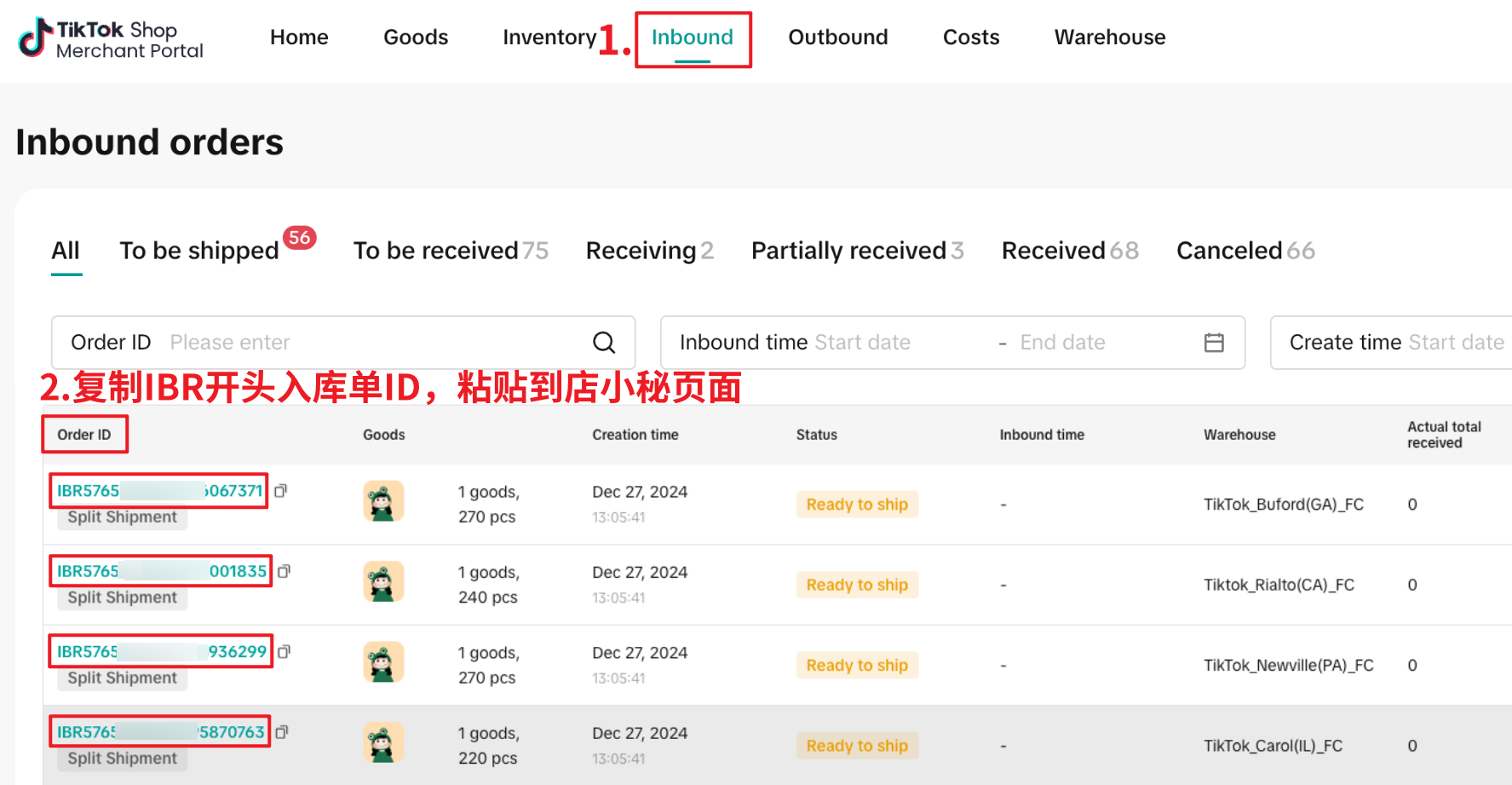Open the Inbound time calendar icon
1512x785 pixels.
(1214, 343)
